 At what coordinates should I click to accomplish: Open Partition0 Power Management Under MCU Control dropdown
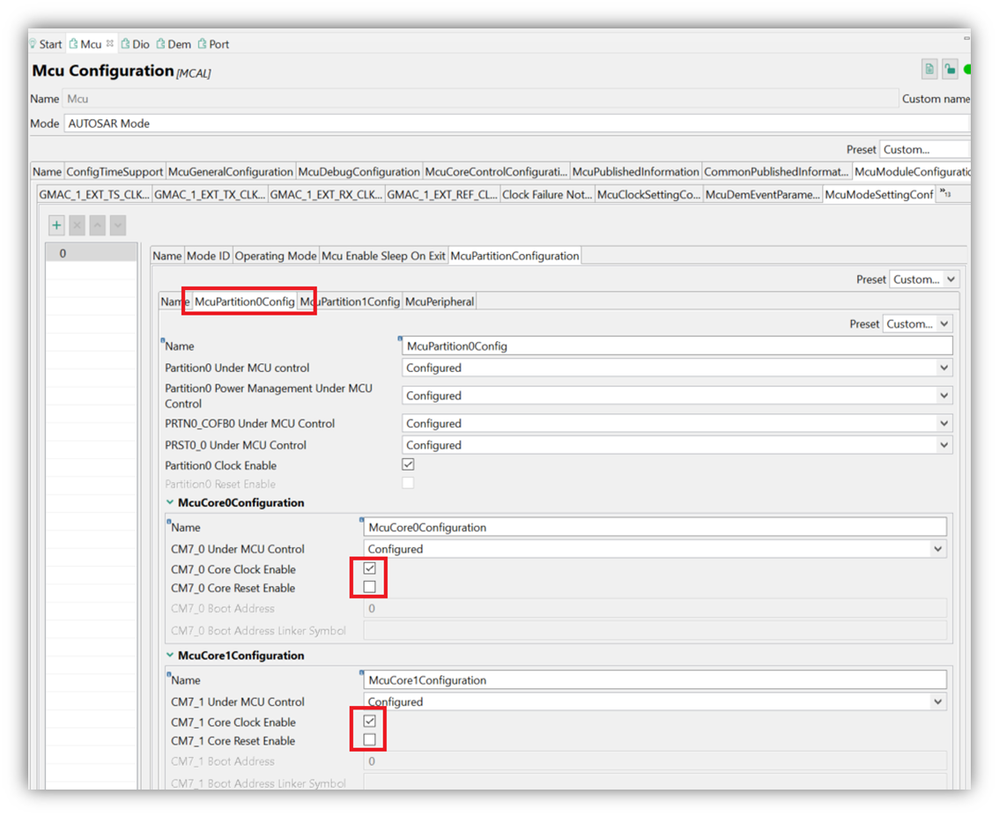(x=677, y=396)
